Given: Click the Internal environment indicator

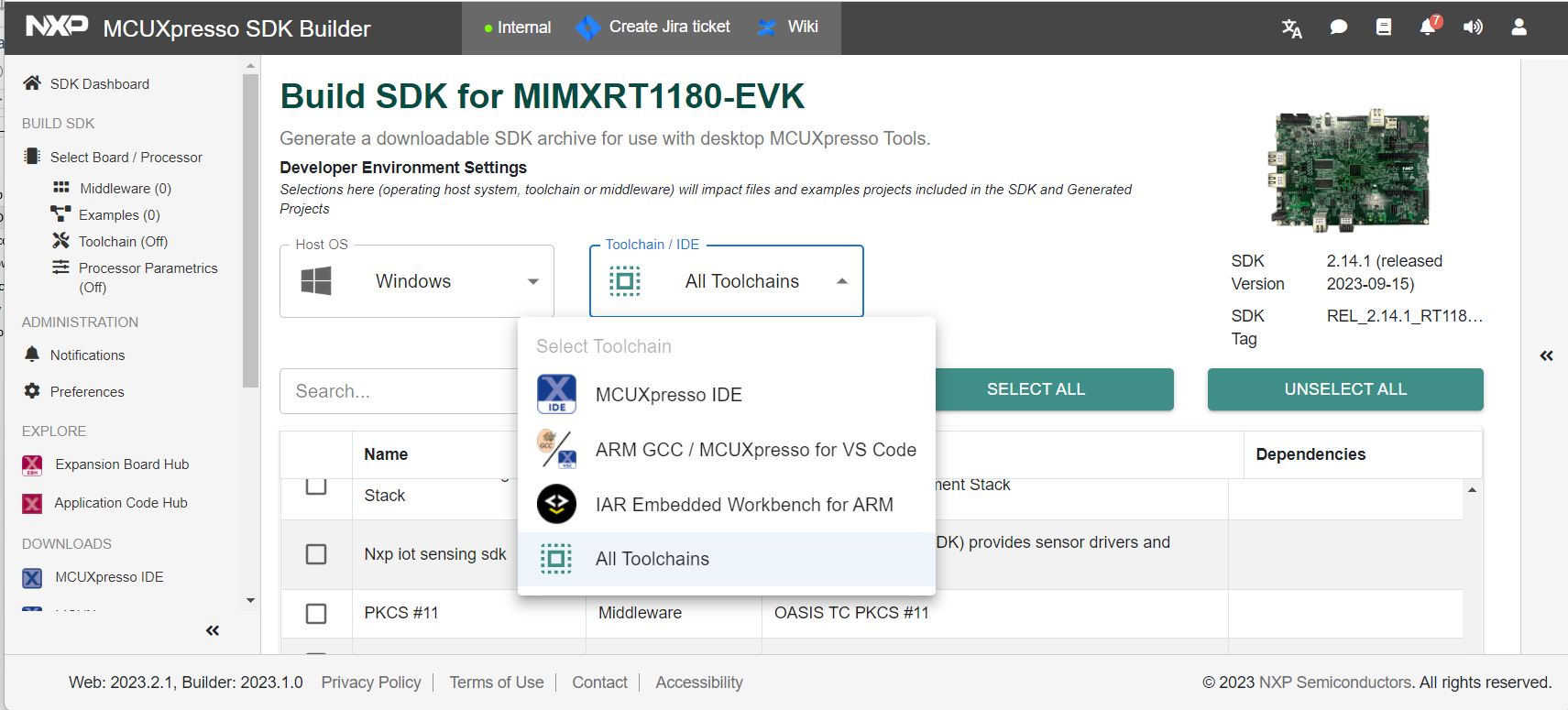Looking at the screenshot, I should tap(518, 27).
